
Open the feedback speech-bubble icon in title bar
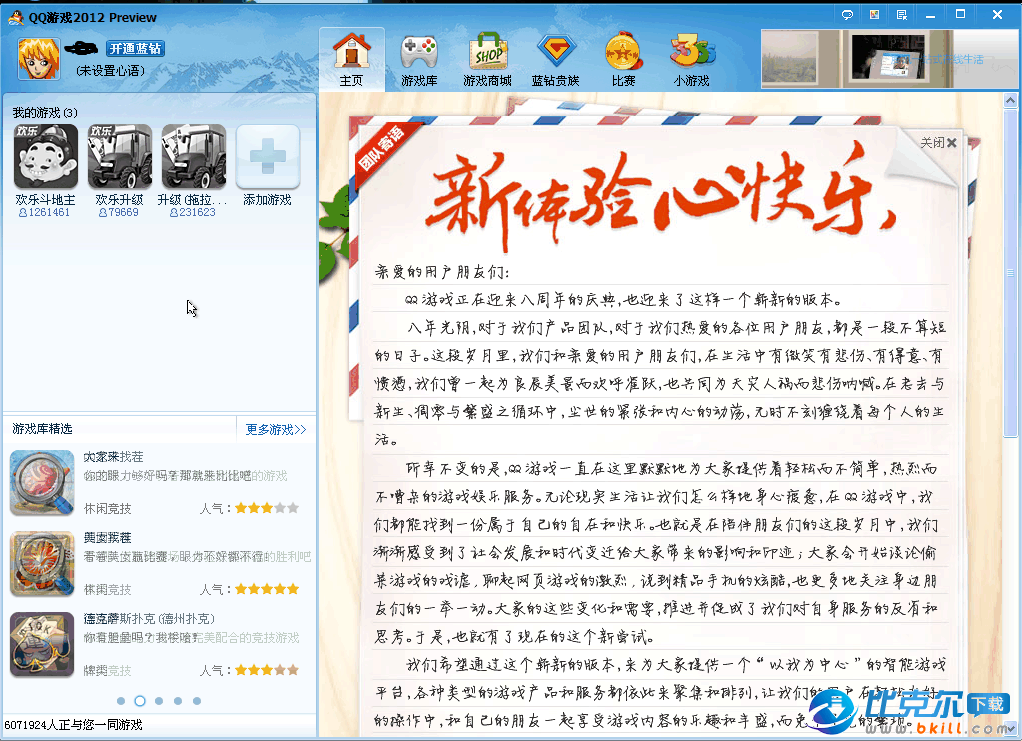847,15
